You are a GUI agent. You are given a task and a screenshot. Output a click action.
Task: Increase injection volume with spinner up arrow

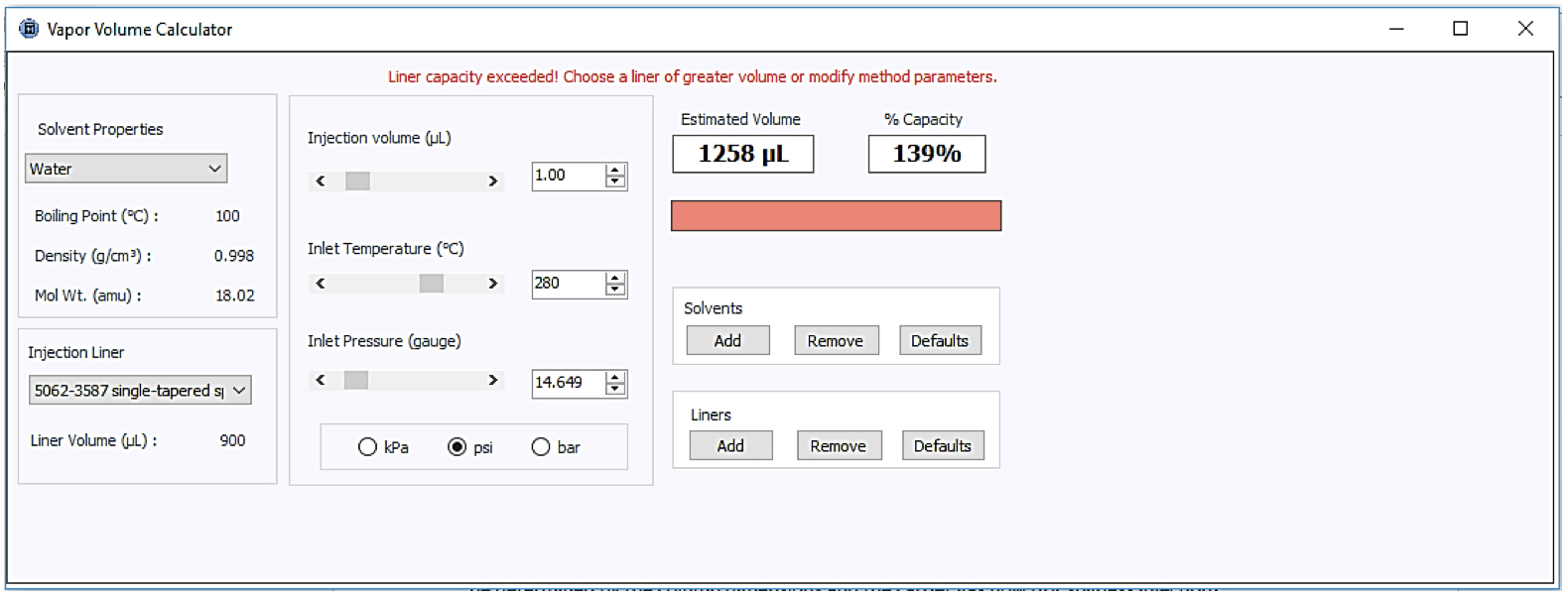click(x=615, y=170)
